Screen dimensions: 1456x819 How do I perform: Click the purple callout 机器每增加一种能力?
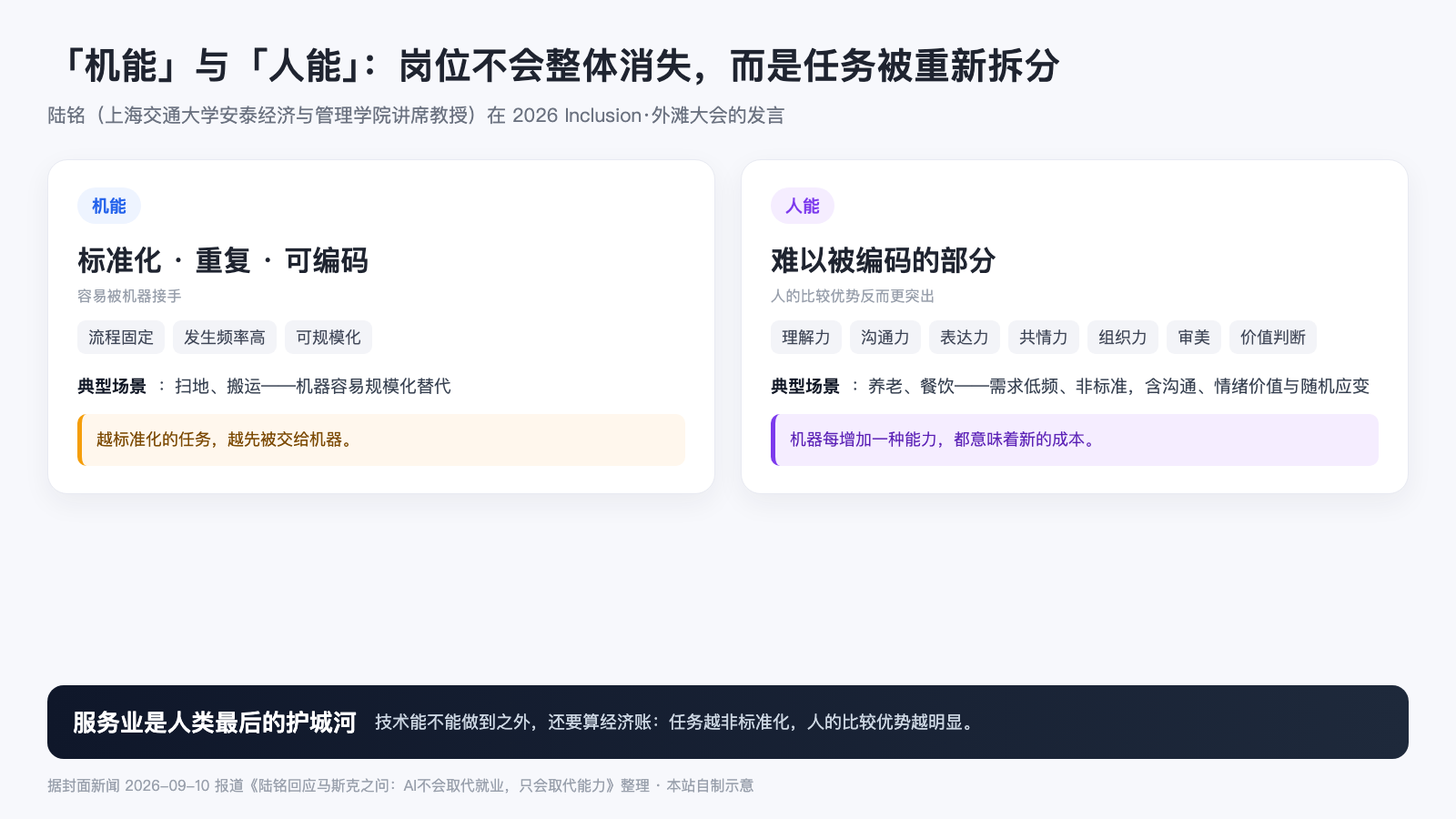click(x=1075, y=440)
